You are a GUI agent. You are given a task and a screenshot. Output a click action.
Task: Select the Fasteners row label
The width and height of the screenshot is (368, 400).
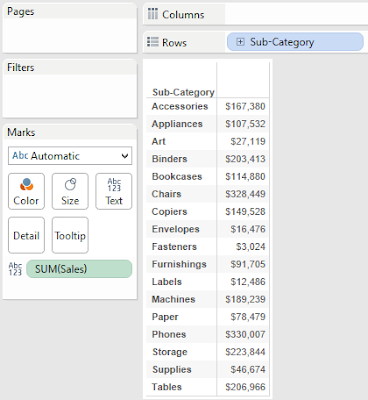[174, 247]
